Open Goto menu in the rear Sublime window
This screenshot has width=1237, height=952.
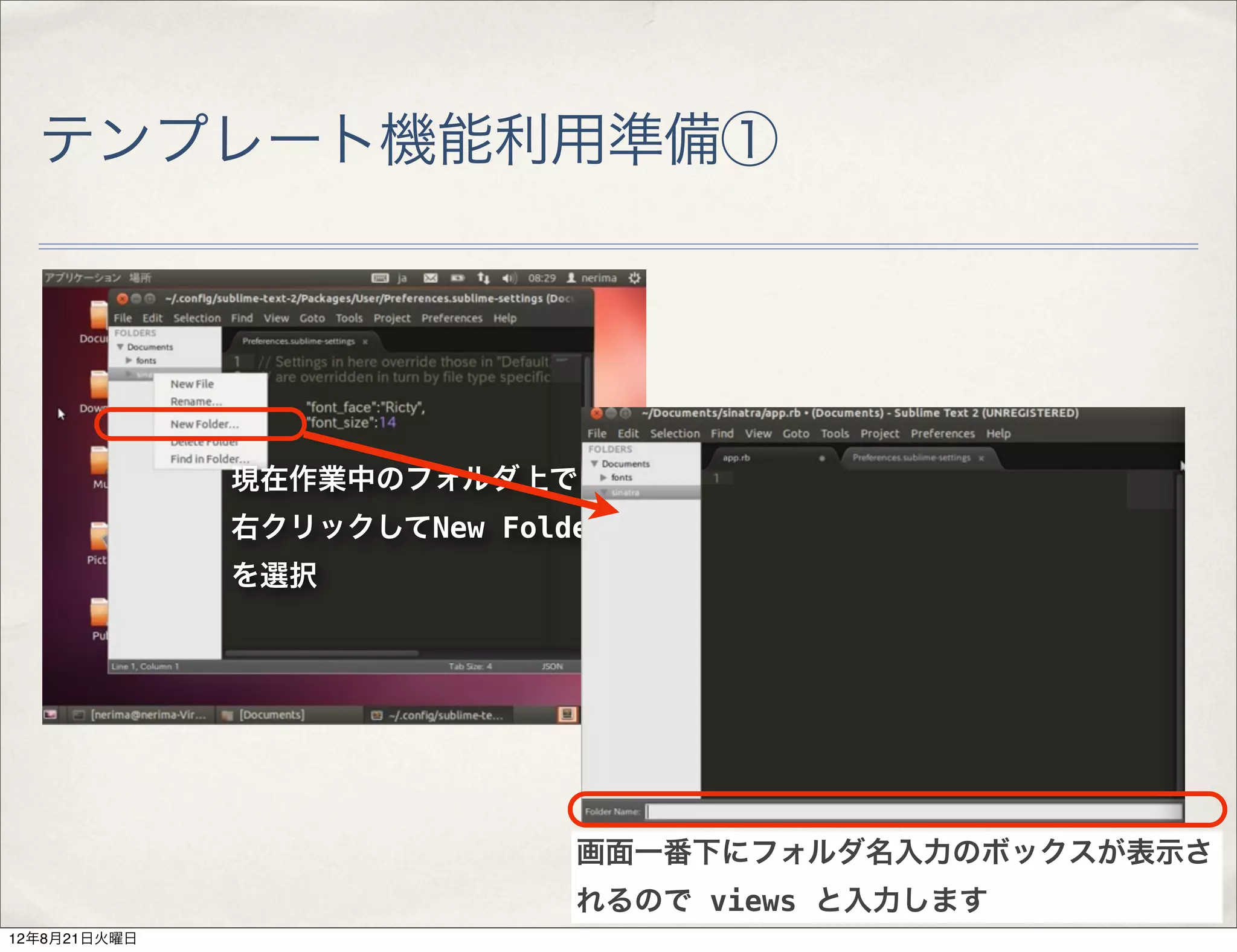click(312, 318)
